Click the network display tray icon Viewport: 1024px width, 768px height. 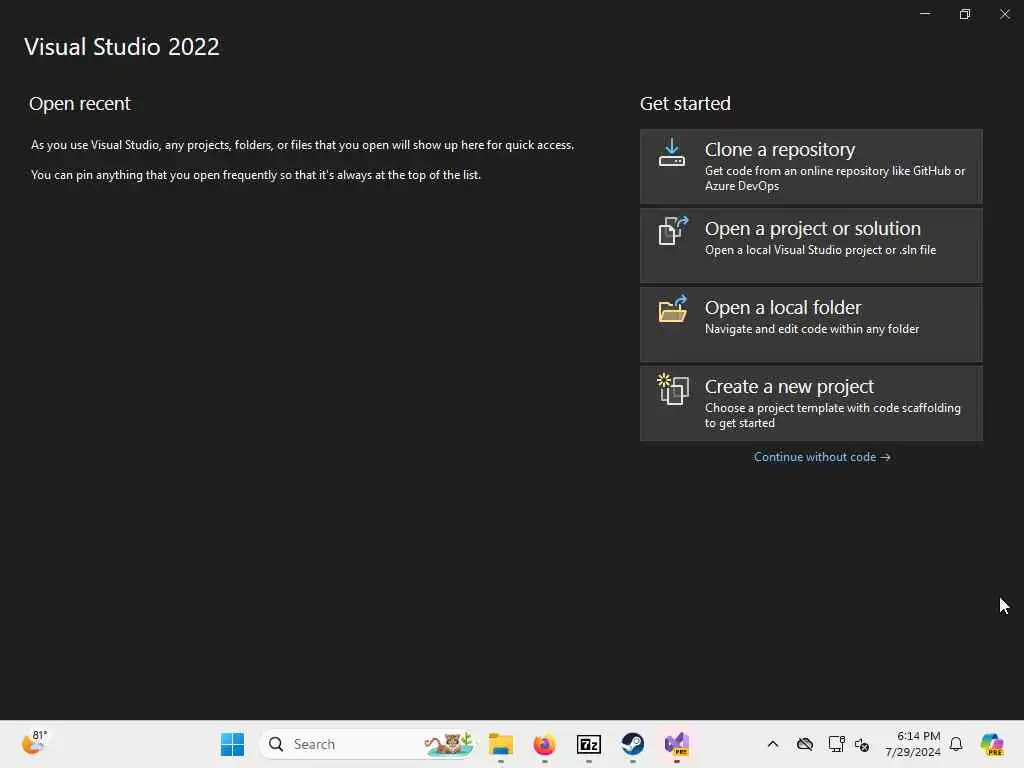[x=837, y=744]
